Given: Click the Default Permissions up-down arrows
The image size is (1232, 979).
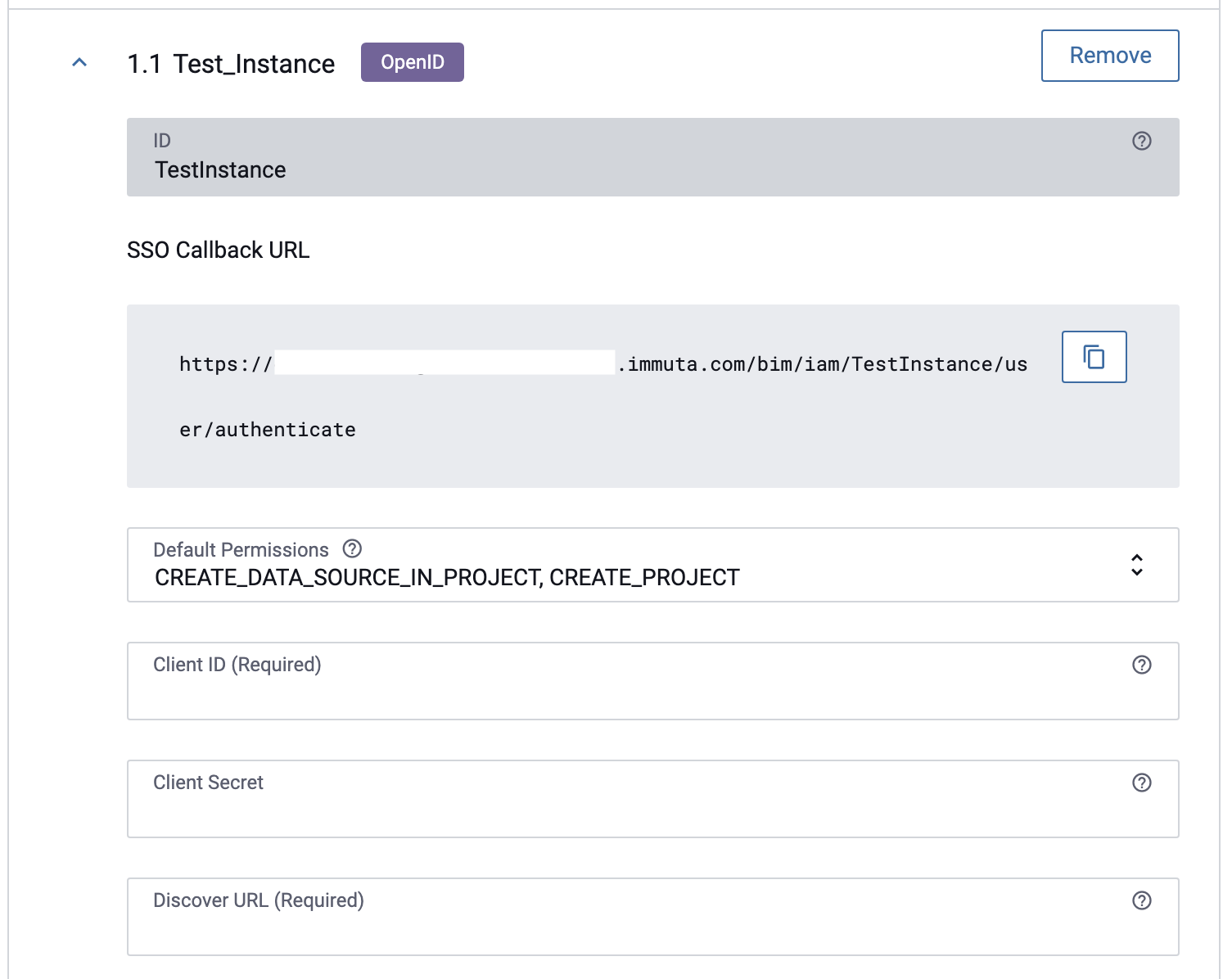Looking at the screenshot, I should [x=1136, y=565].
